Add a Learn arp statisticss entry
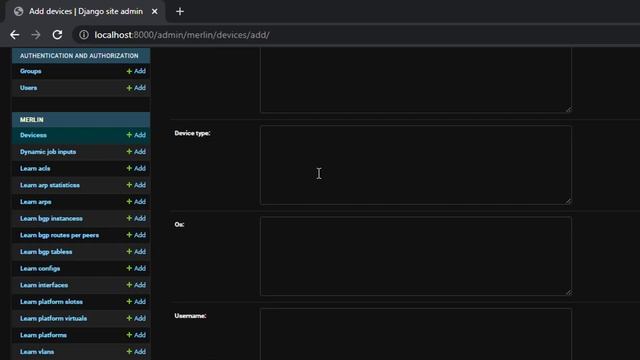The width and height of the screenshot is (640, 360). coord(136,185)
